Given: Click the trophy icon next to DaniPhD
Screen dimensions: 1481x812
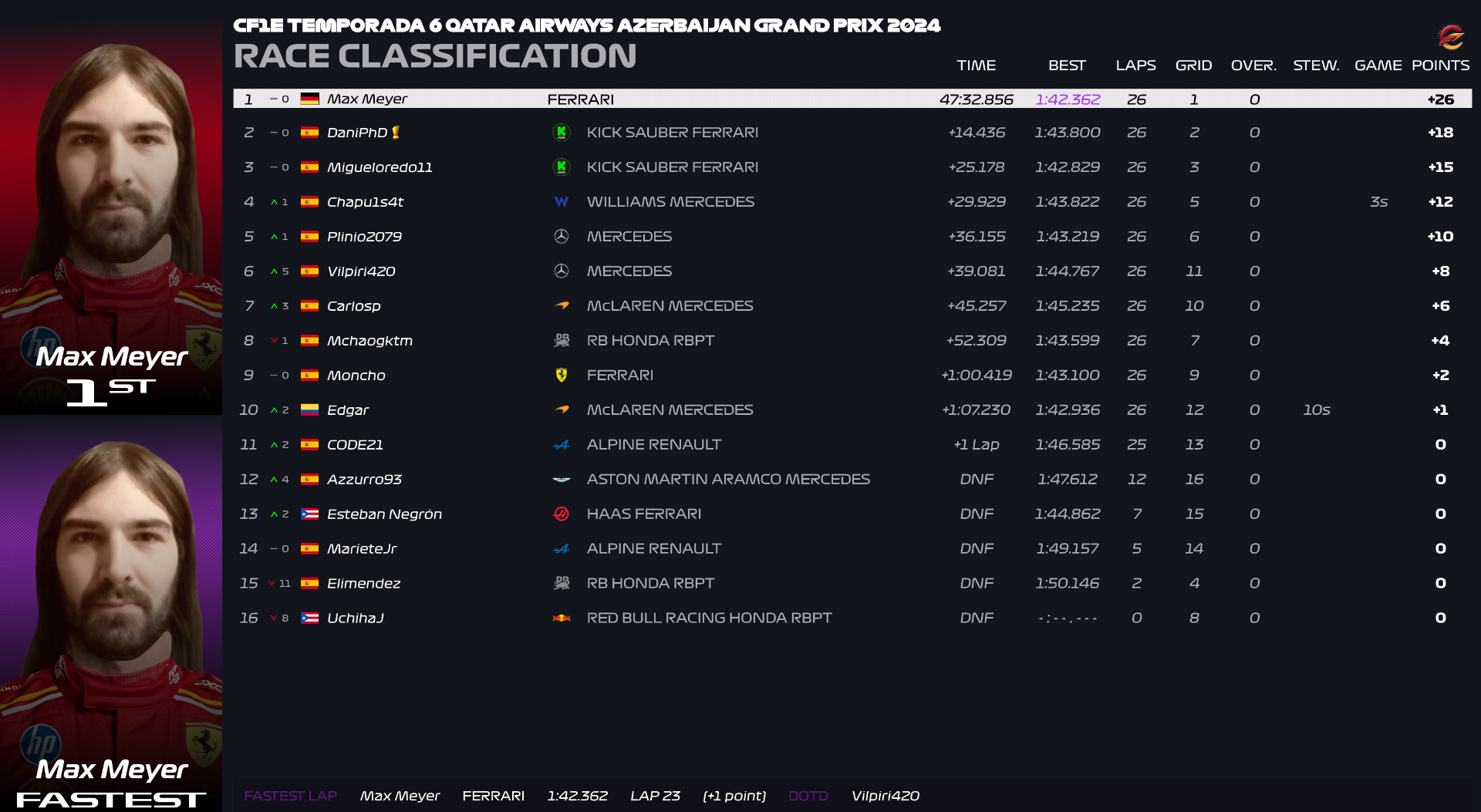Looking at the screenshot, I should pyautogui.click(x=396, y=133).
